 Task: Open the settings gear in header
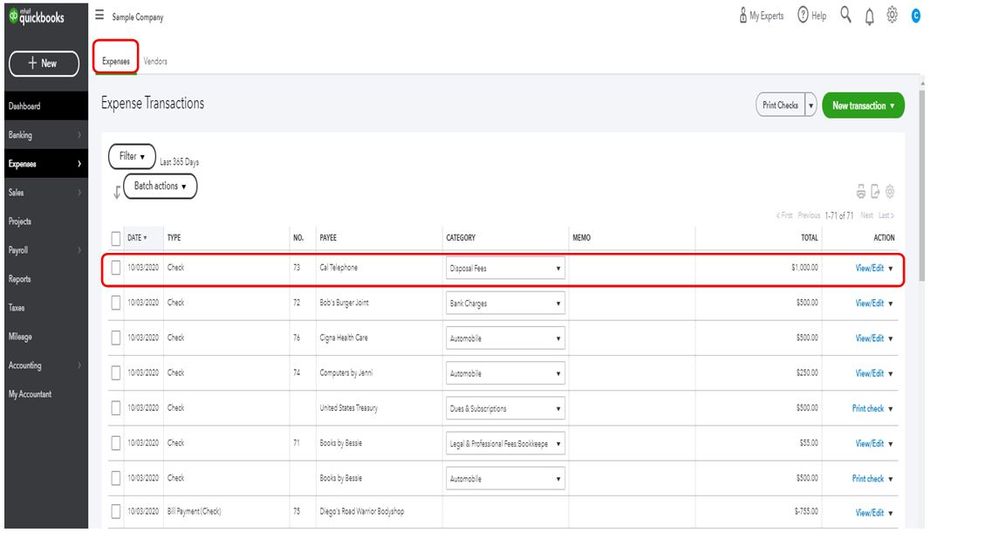click(x=892, y=15)
